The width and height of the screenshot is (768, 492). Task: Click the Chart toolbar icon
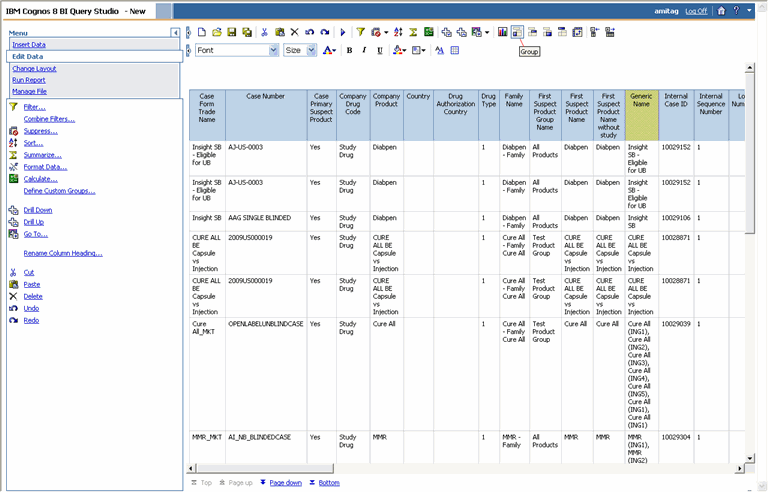point(502,32)
